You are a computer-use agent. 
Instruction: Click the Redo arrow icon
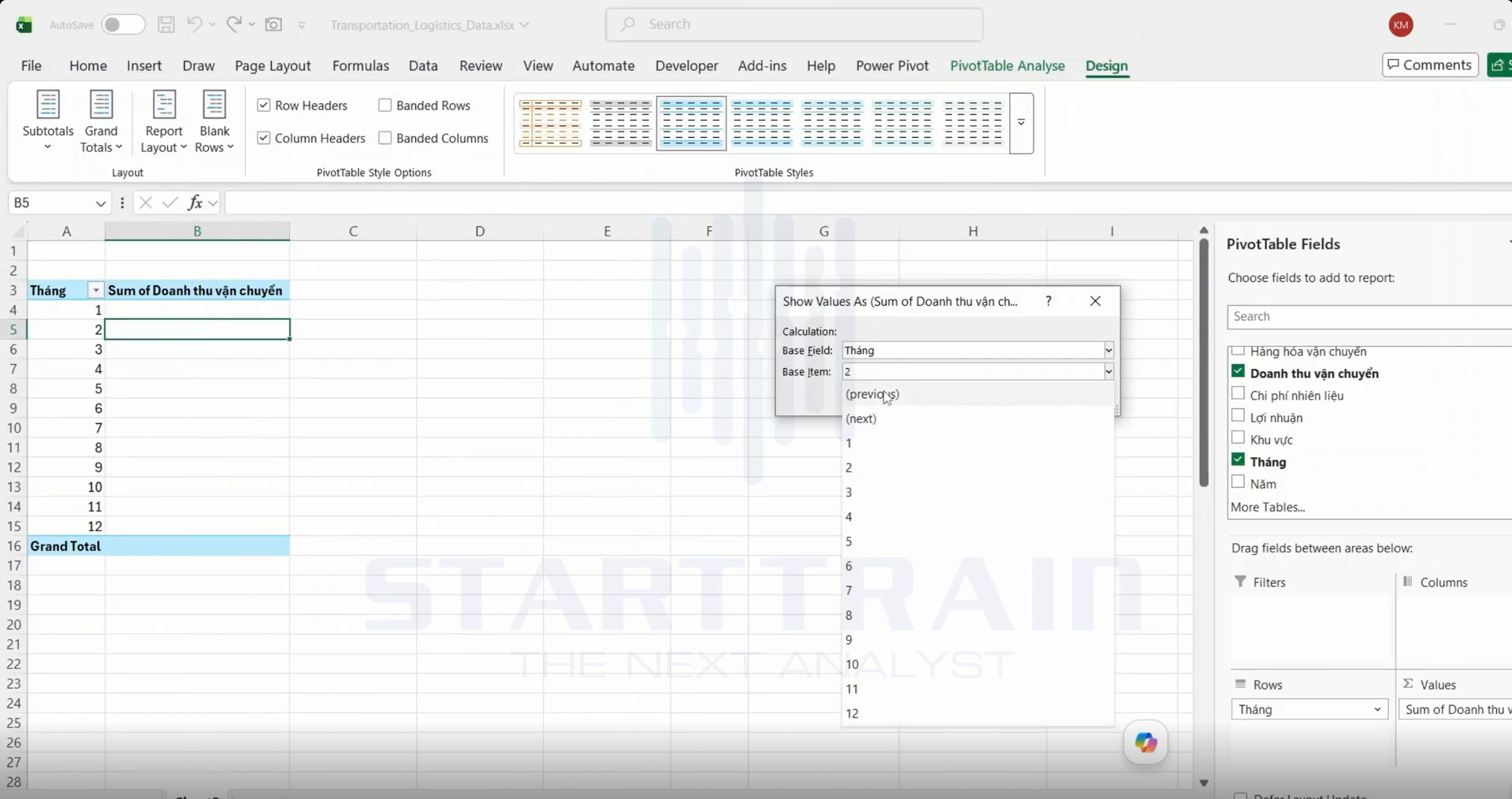[x=234, y=24]
